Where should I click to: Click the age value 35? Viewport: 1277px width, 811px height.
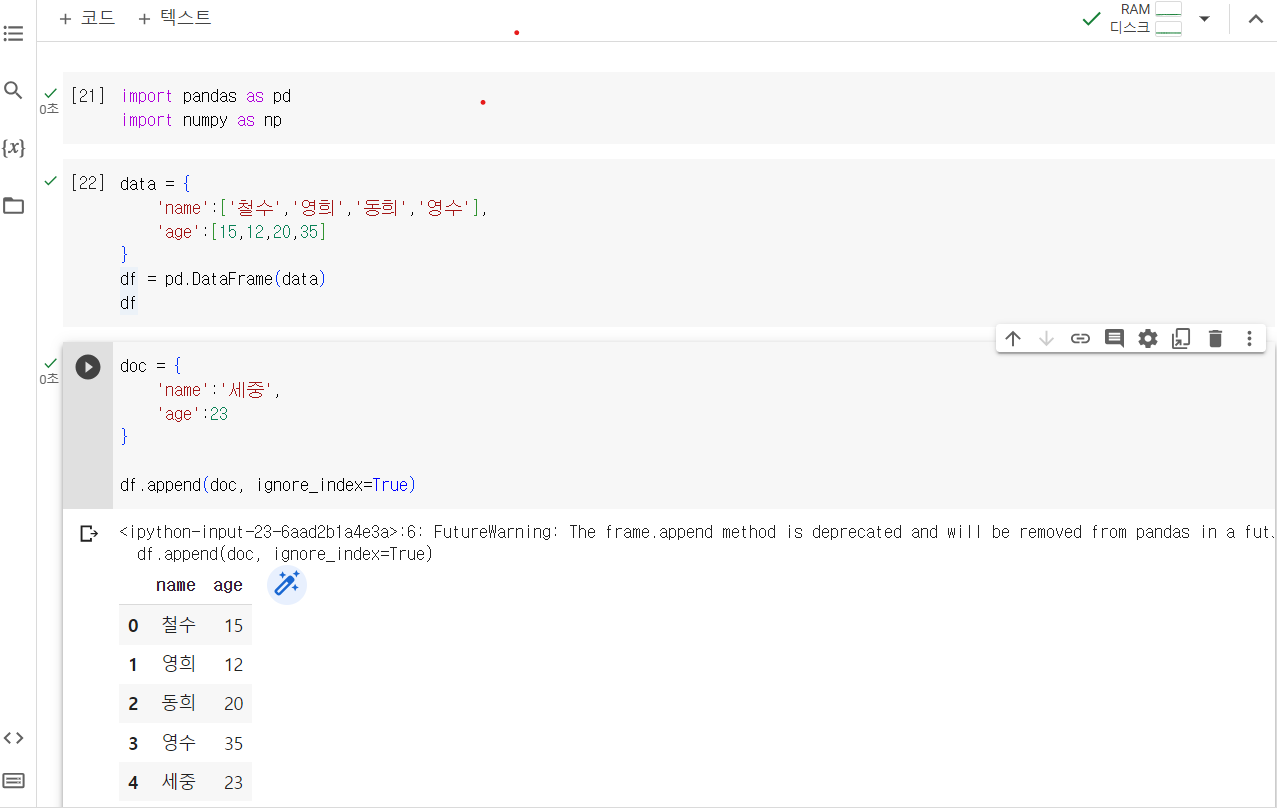(233, 744)
